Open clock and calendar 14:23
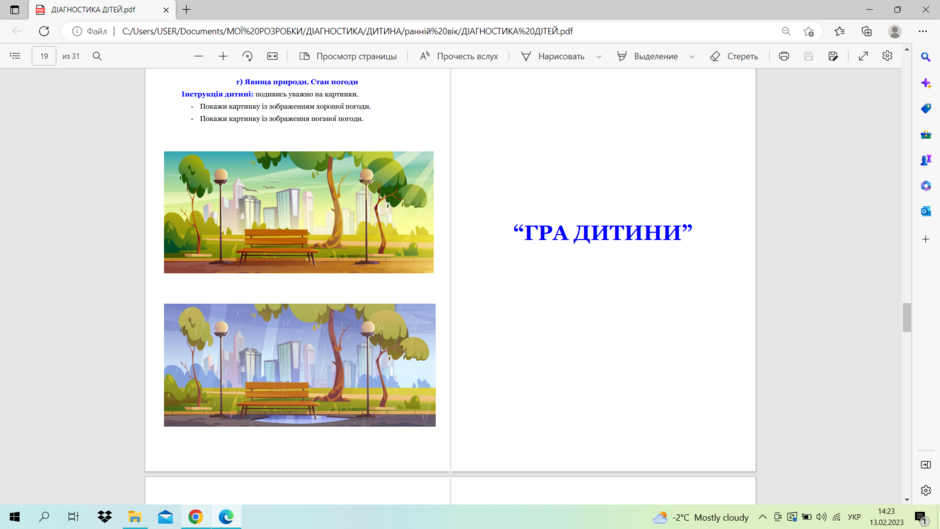The width and height of the screenshot is (940, 529). (887, 517)
